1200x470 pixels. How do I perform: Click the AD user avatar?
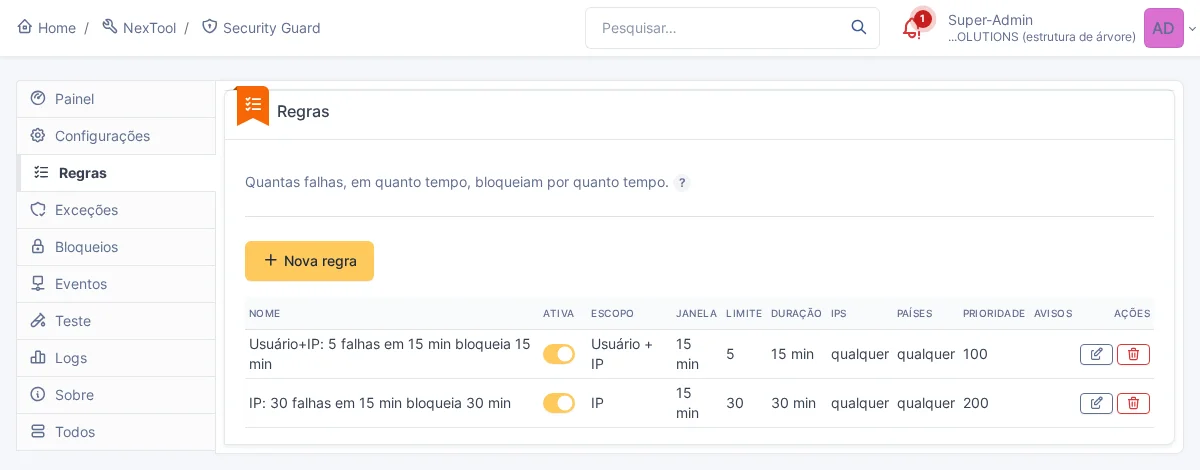1163,28
